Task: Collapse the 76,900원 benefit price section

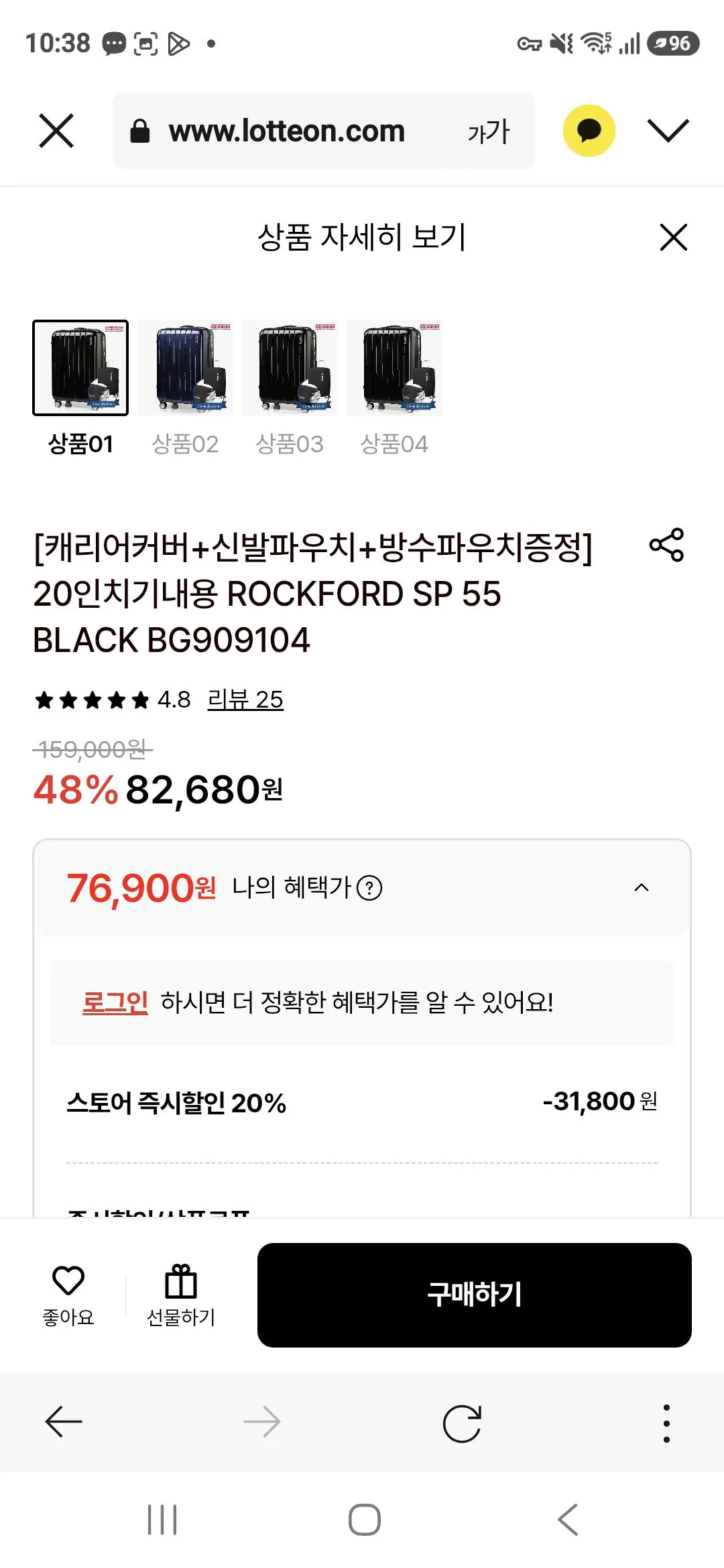Action: click(642, 887)
